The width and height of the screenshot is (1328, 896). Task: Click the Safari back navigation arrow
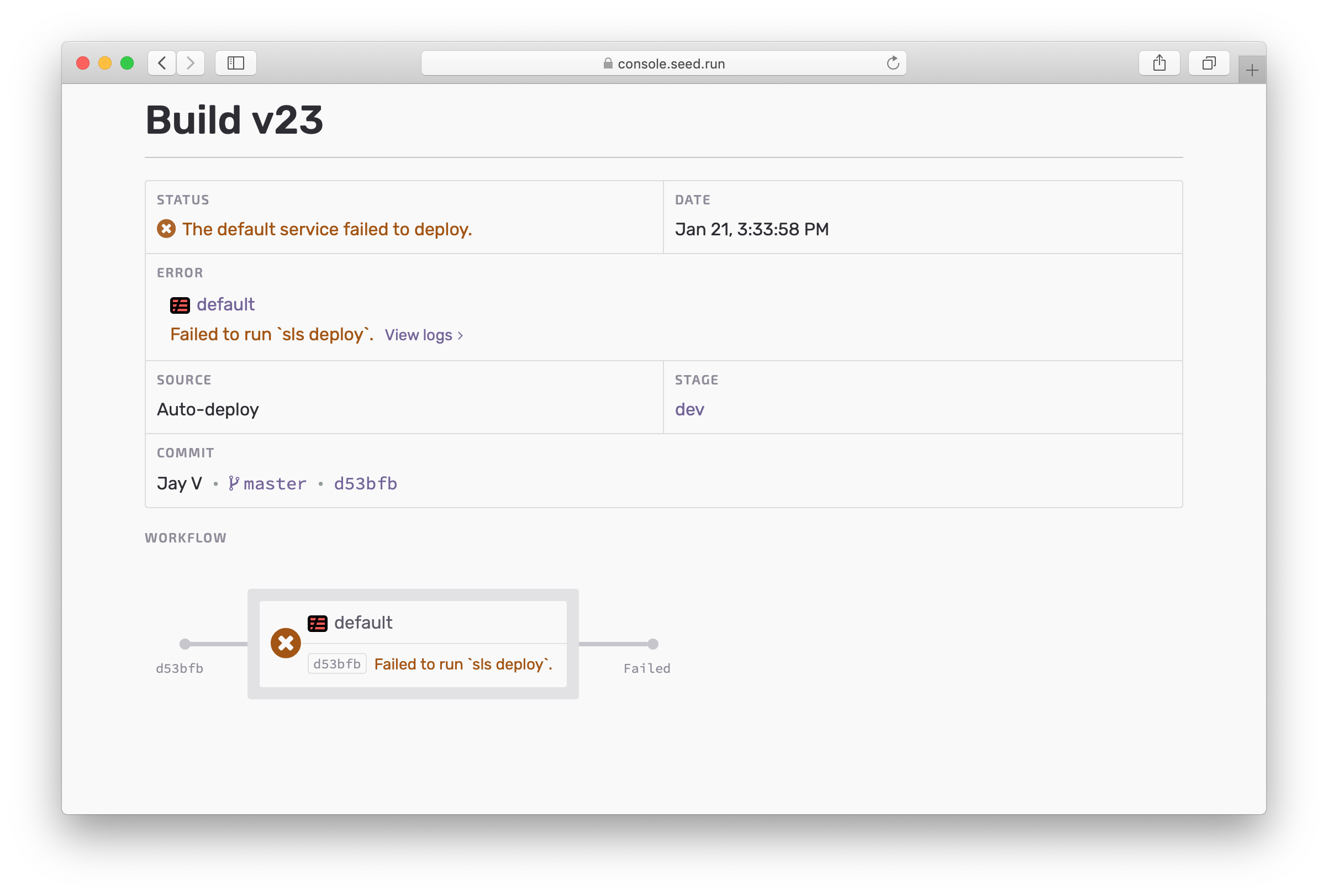[x=162, y=63]
